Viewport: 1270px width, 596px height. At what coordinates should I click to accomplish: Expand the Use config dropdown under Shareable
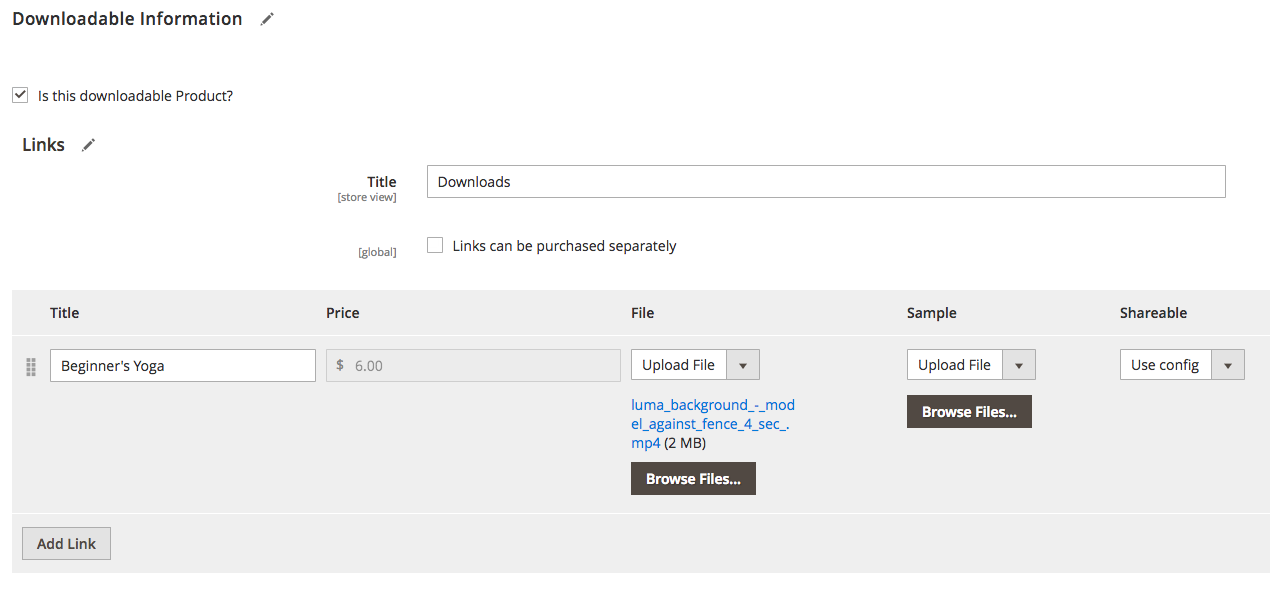[x=1227, y=364]
